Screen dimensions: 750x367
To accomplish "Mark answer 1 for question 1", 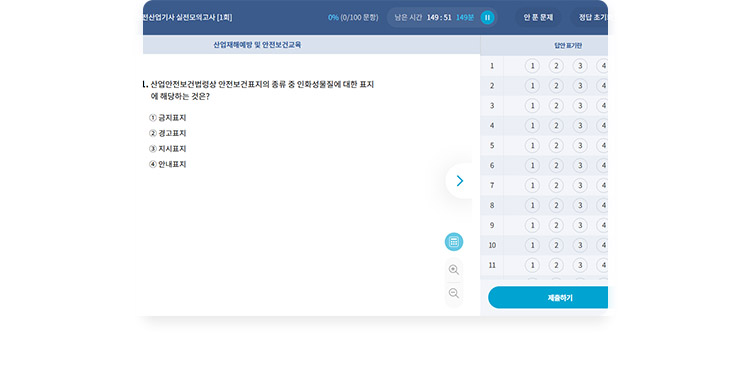I will point(532,66).
